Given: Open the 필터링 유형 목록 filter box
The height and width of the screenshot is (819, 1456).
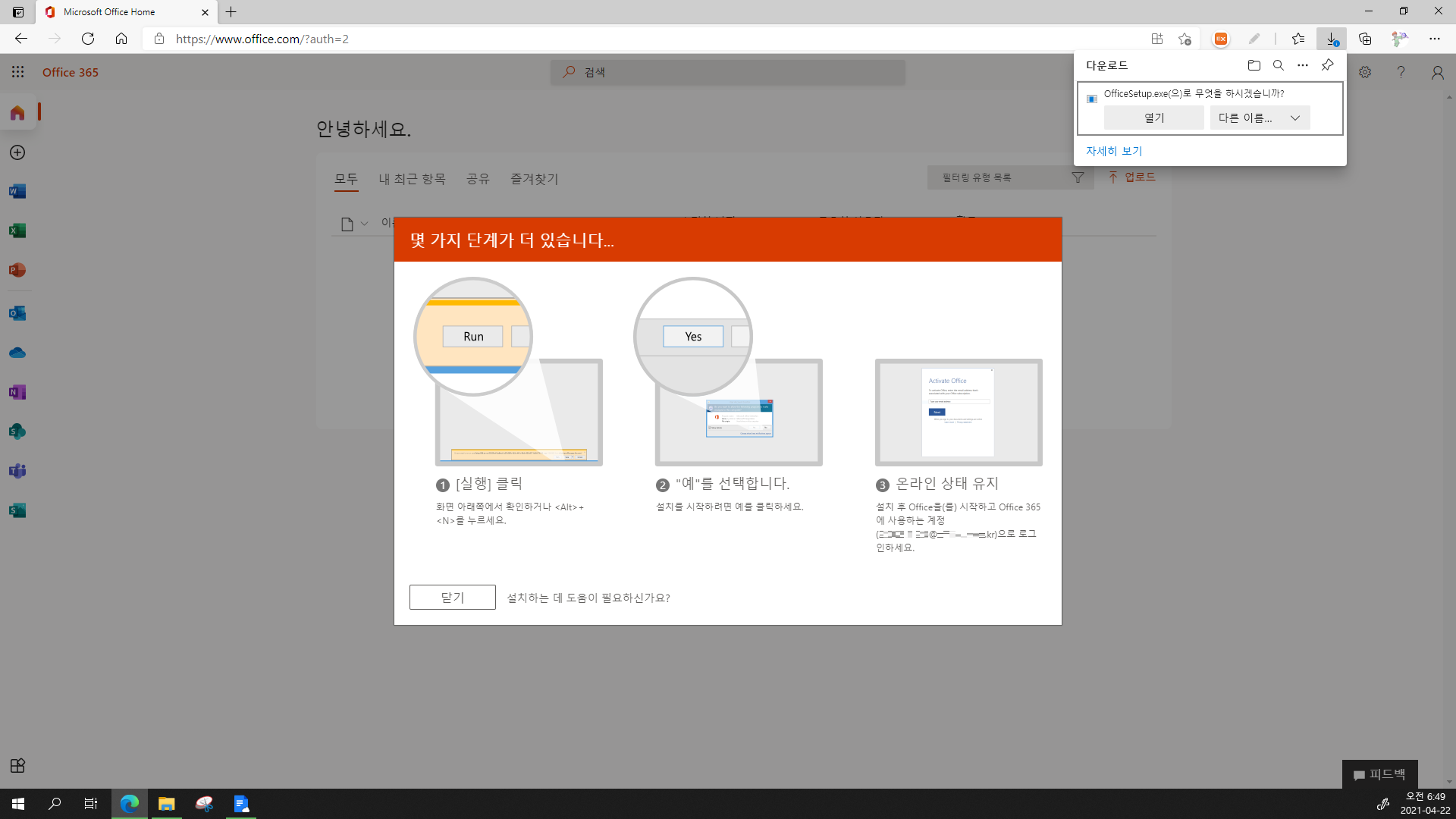Looking at the screenshot, I should 1009,177.
